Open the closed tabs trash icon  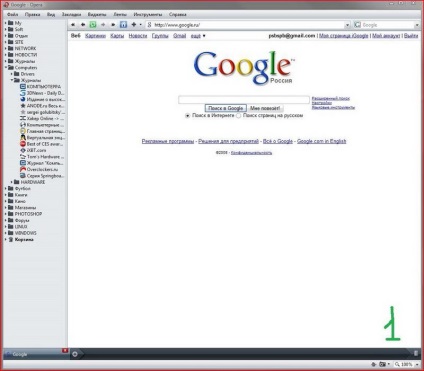pos(416,353)
